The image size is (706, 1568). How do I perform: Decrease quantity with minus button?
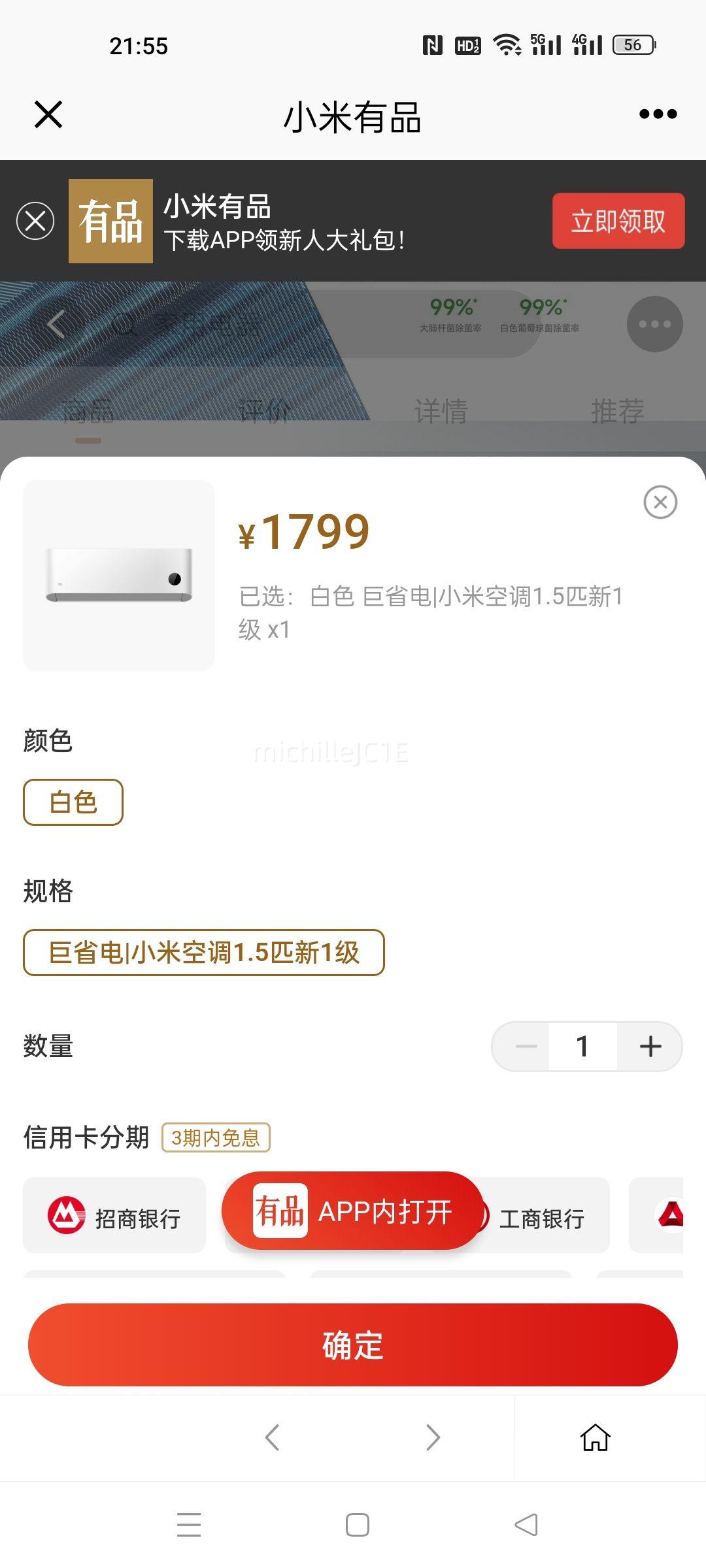coord(526,1047)
